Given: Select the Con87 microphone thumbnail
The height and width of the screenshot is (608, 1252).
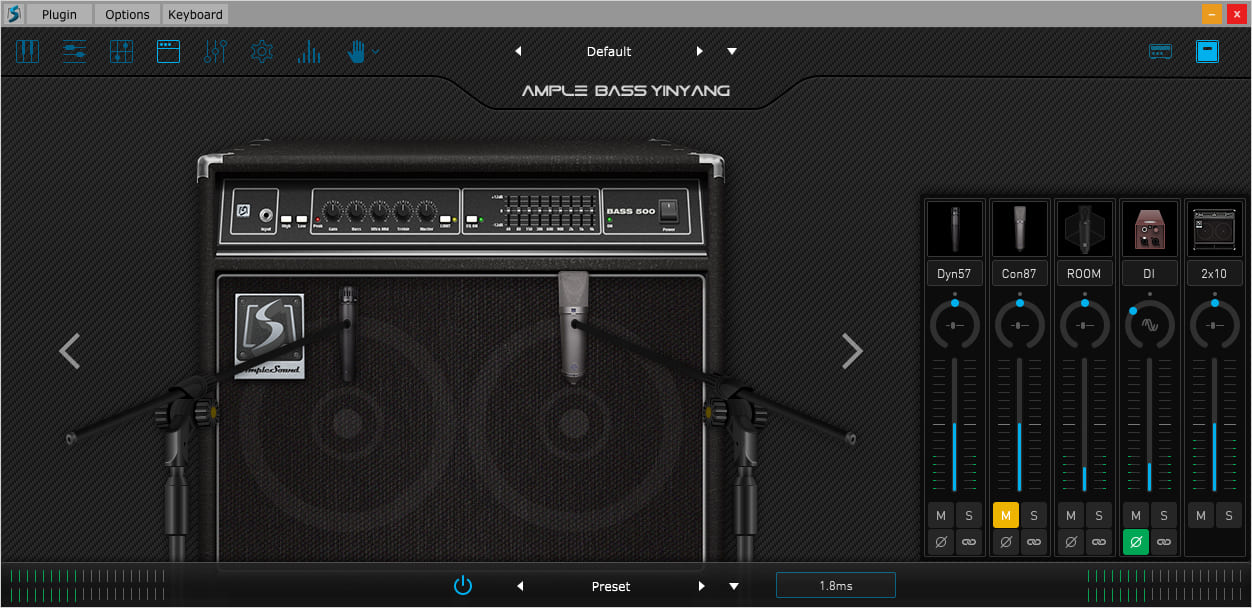Looking at the screenshot, I should 1019,229.
